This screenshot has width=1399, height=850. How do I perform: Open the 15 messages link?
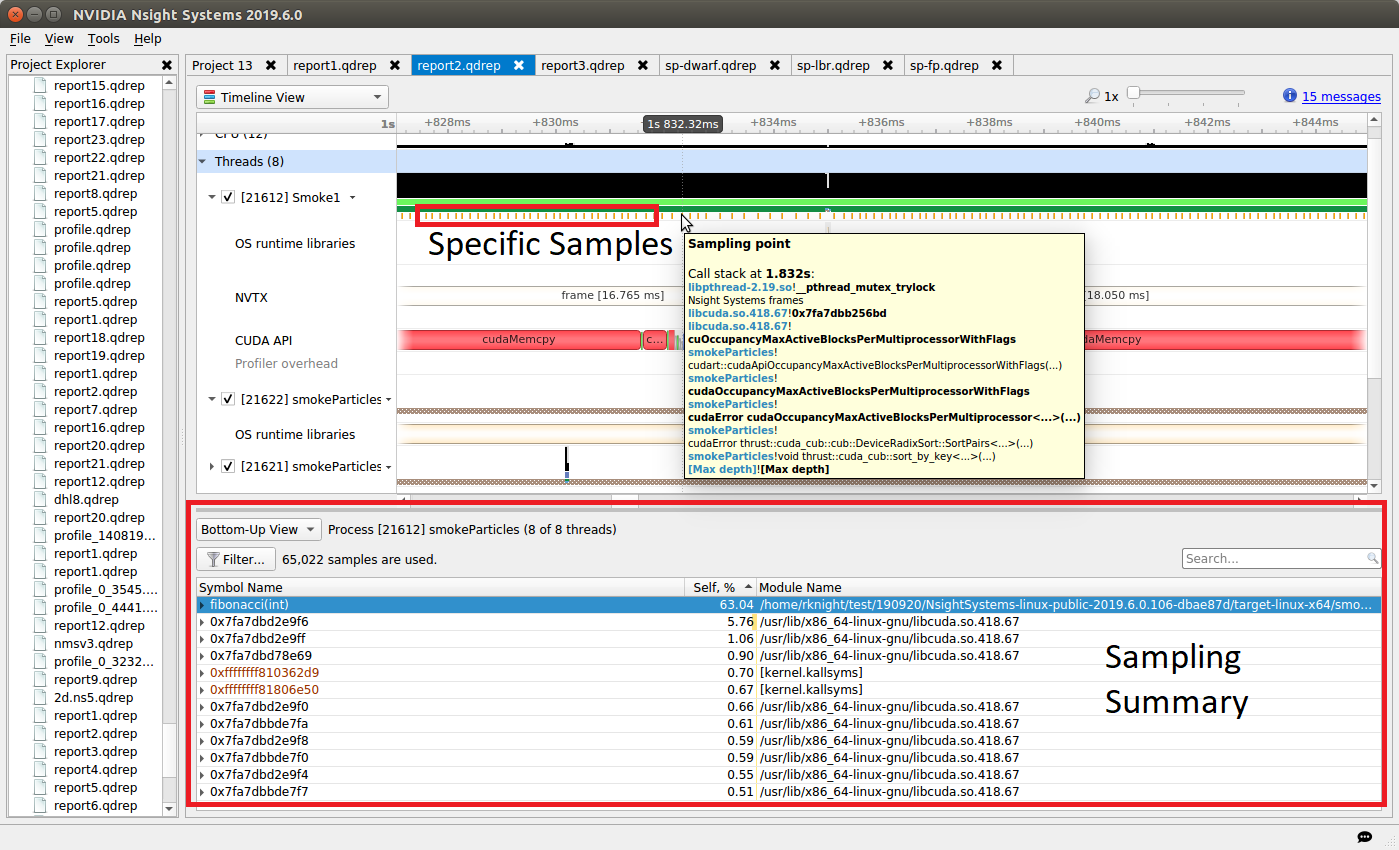(x=1342, y=96)
